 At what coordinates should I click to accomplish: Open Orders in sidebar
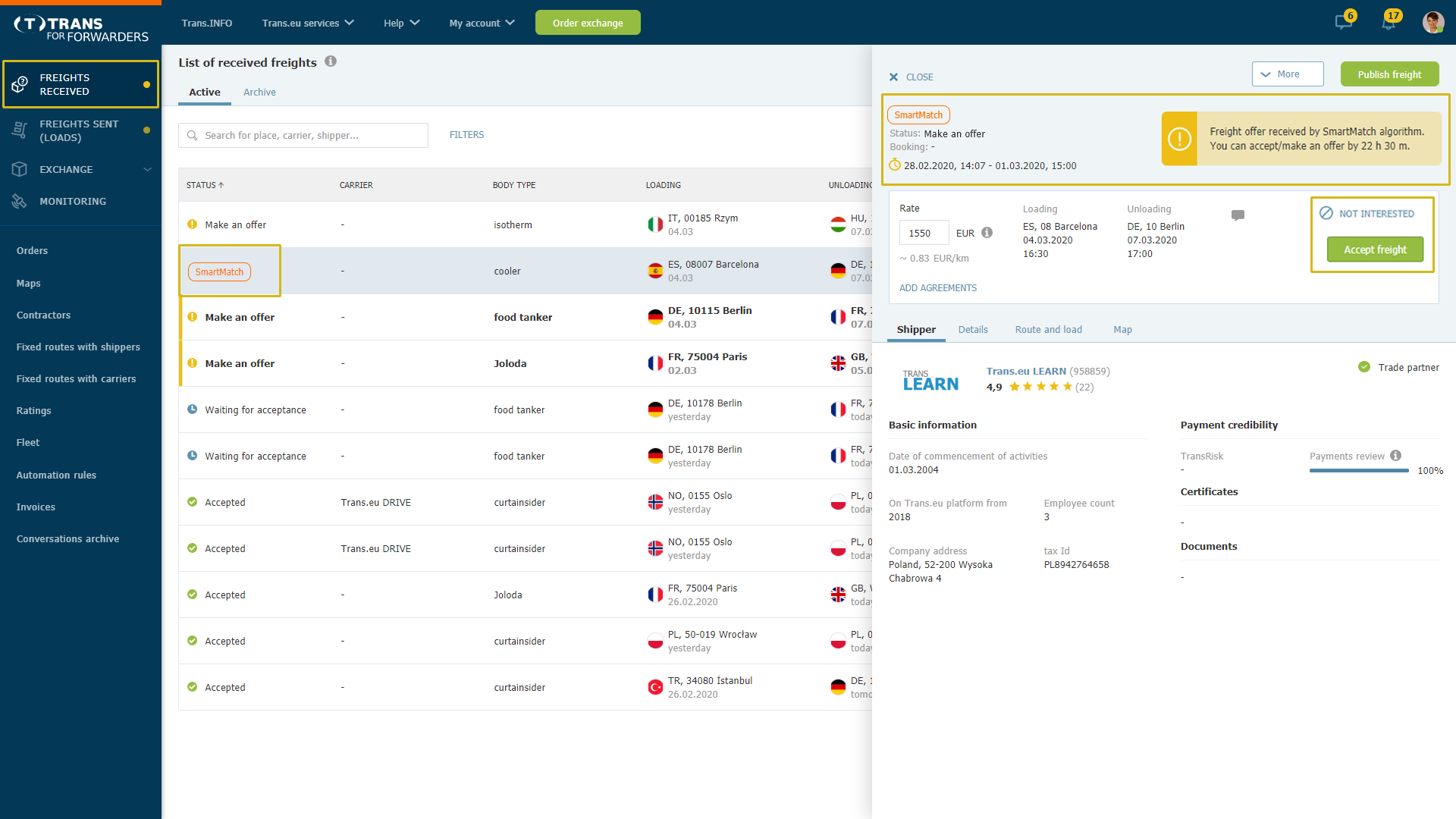[32, 250]
